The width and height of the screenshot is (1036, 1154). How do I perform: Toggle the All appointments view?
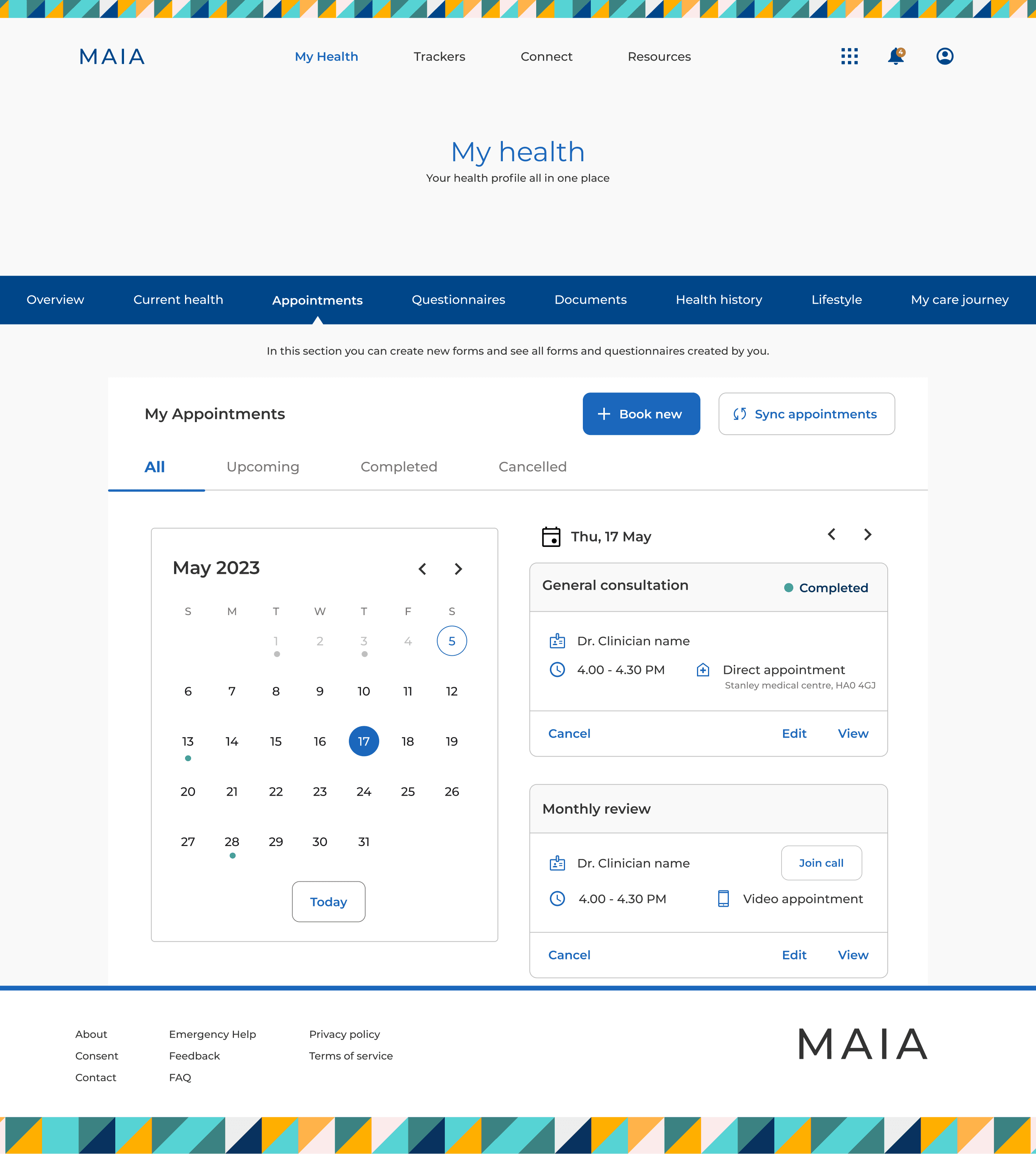pos(155,467)
